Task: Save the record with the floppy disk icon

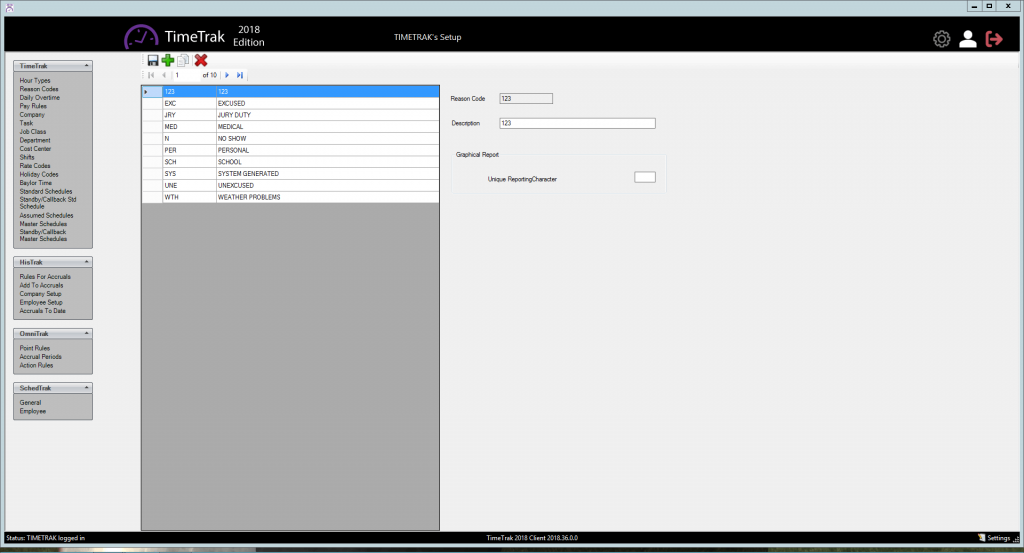Action: (x=153, y=60)
